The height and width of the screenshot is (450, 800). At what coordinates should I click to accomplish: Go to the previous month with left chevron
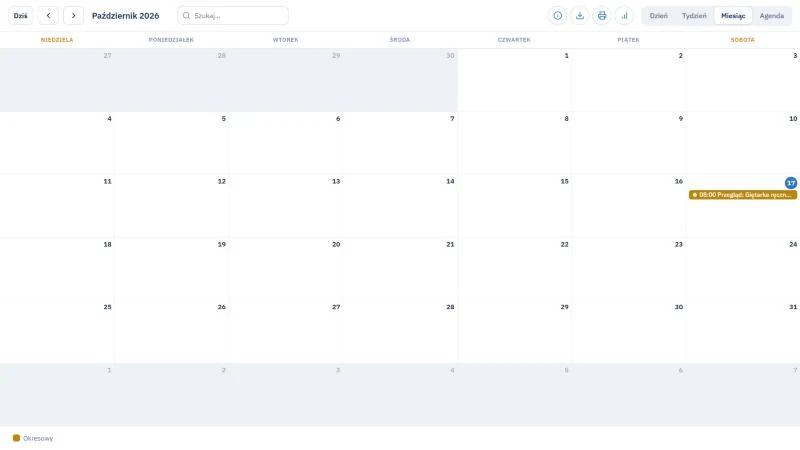click(x=48, y=16)
